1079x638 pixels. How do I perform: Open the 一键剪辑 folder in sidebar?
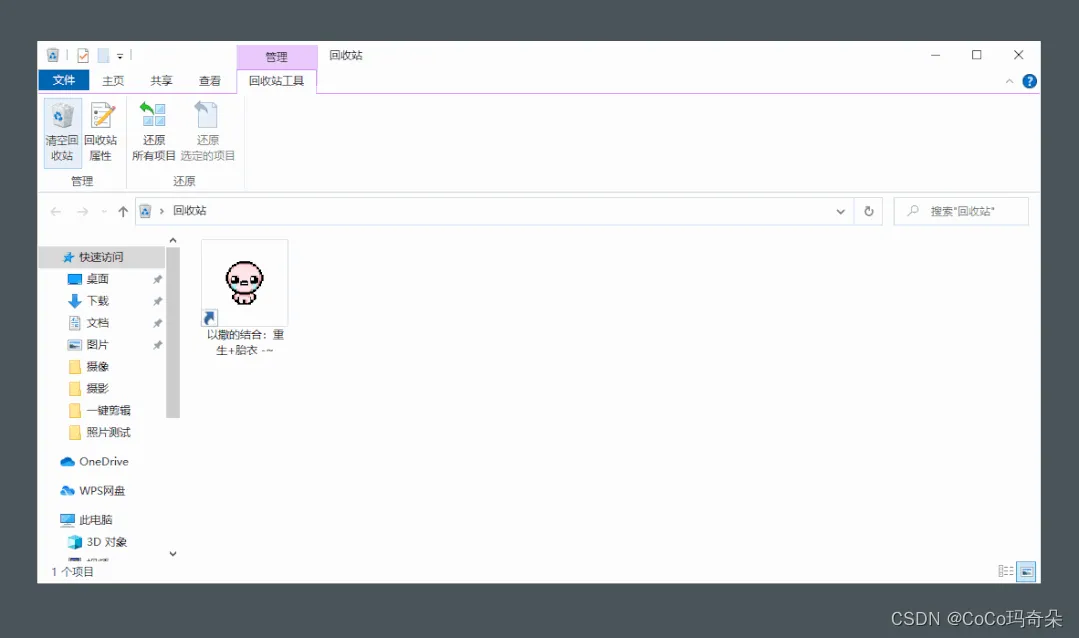pos(108,411)
